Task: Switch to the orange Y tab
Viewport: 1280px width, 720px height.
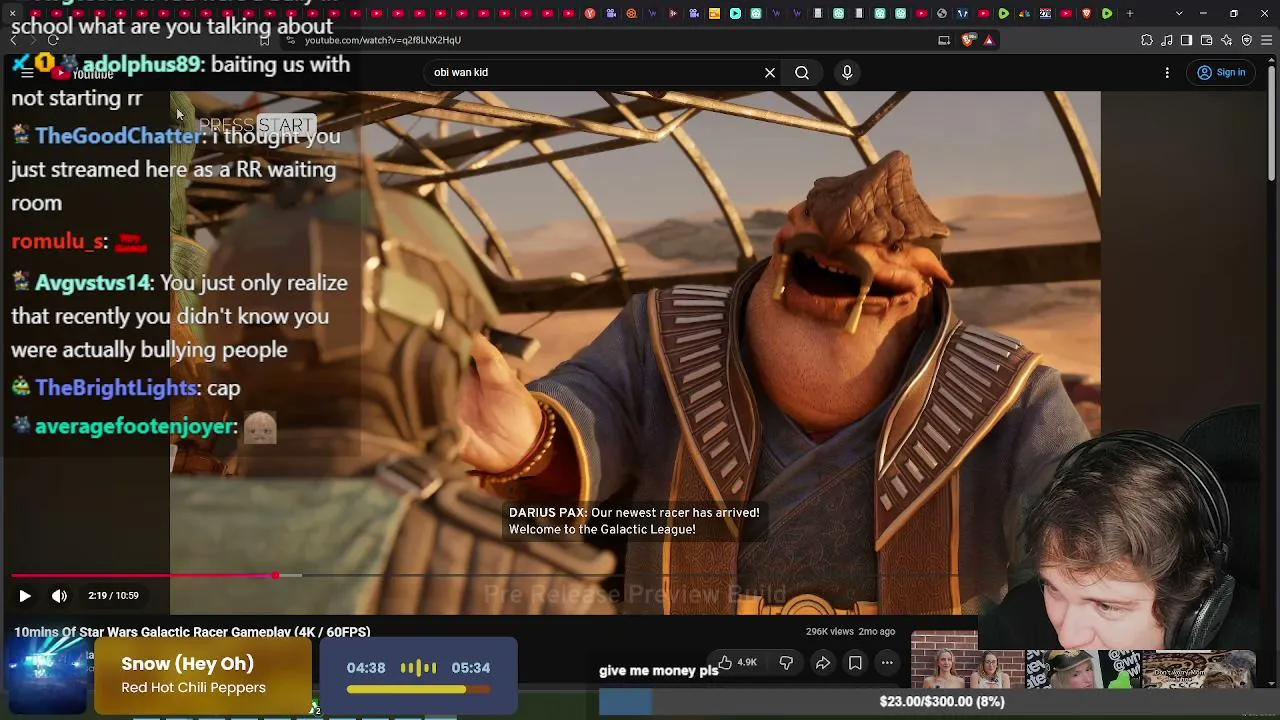Action: click(x=589, y=13)
